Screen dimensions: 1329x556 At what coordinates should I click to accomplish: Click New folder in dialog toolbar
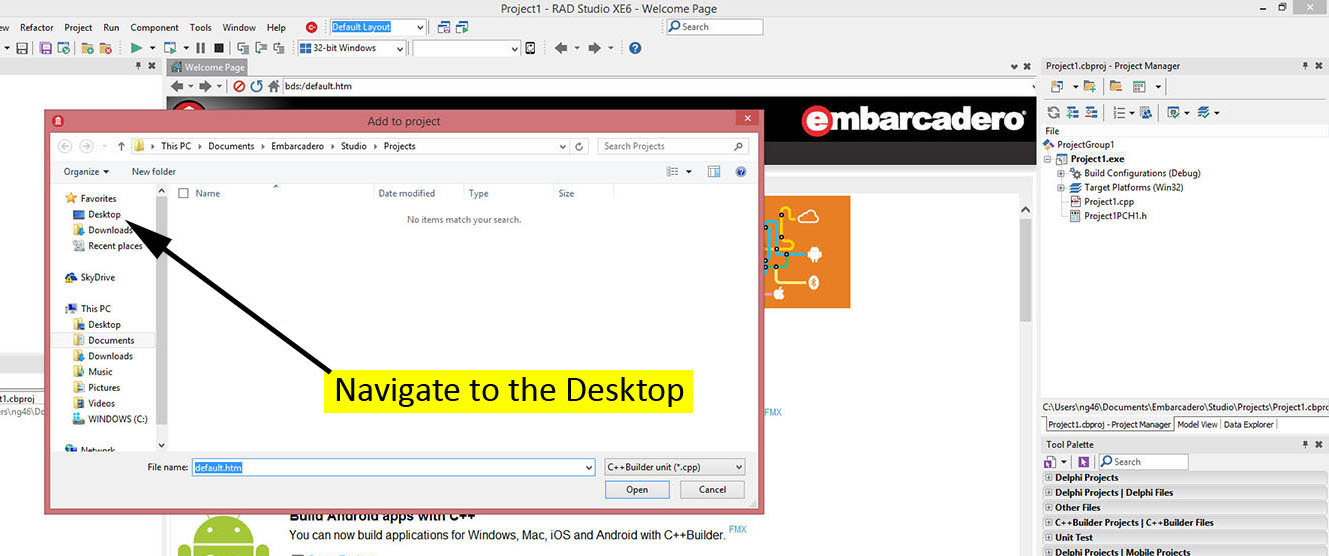pos(154,172)
